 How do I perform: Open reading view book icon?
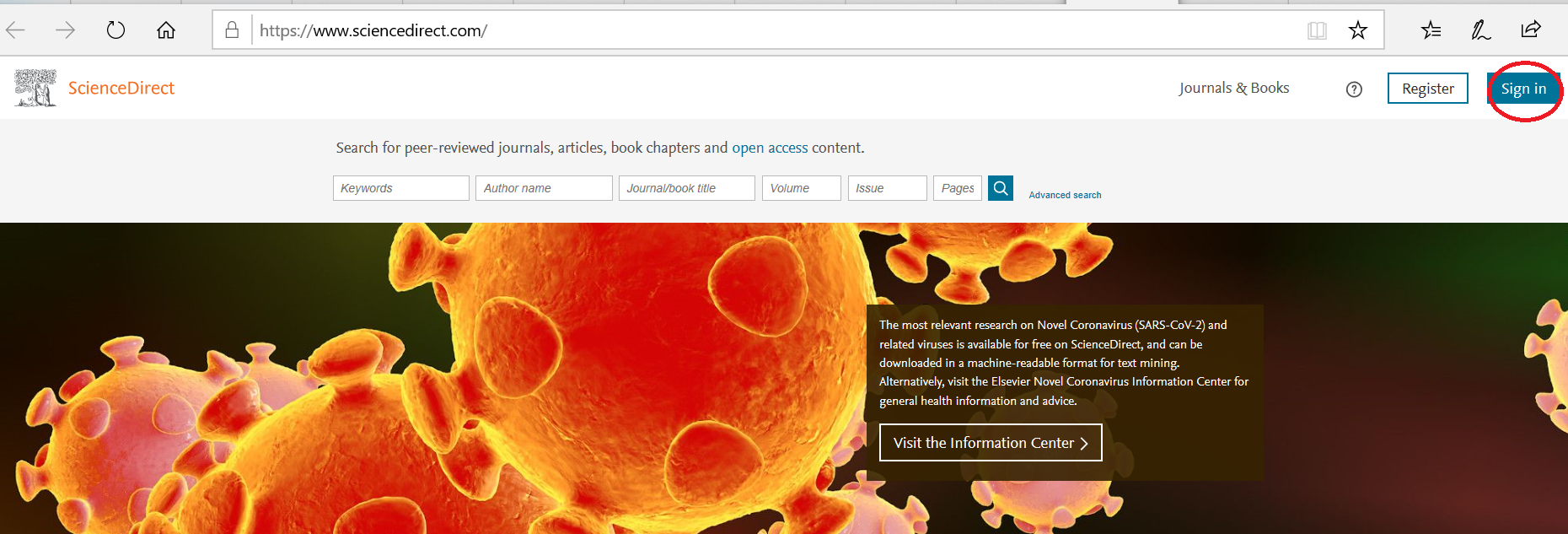pyautogui.click(x=1317, y=31)
